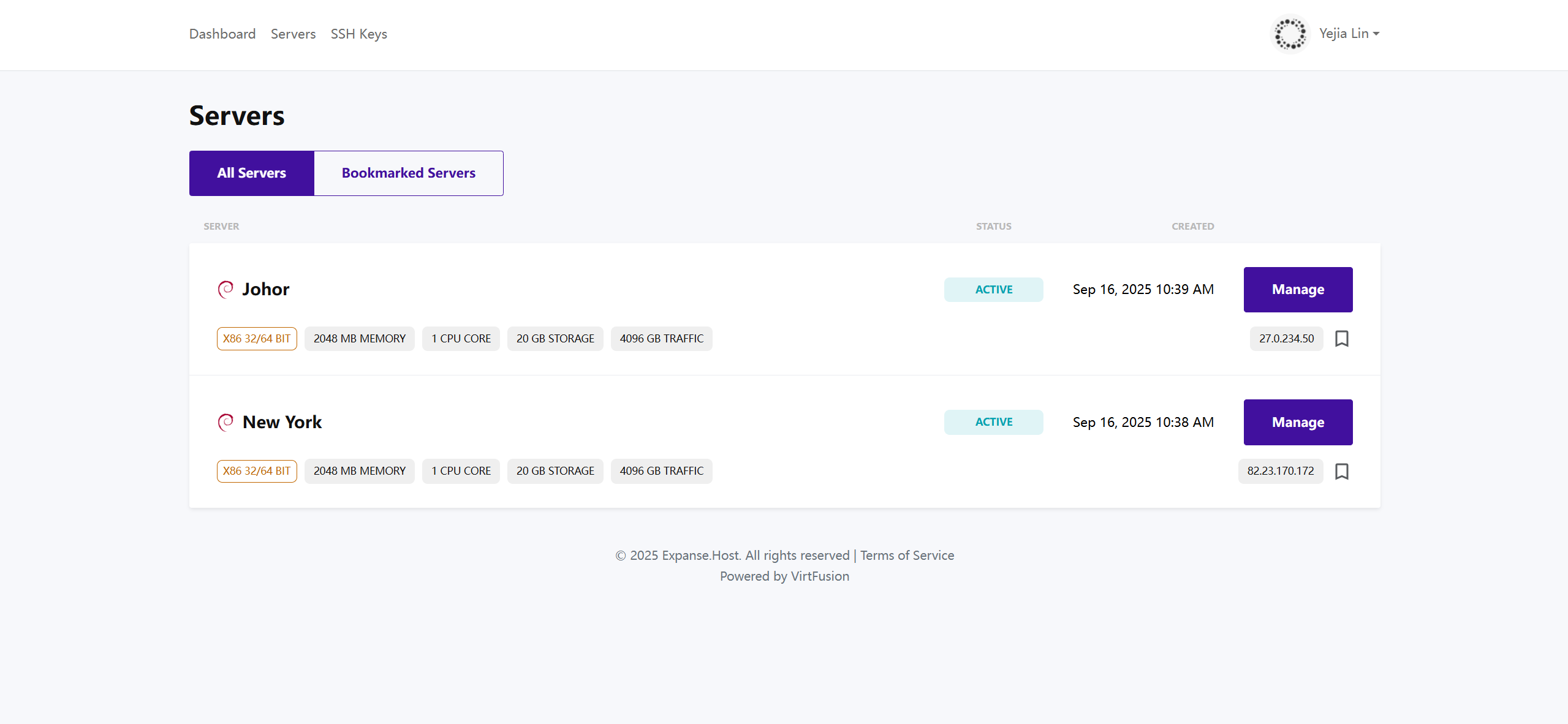Click Johor's 2048 MB MEMORY tag
The image size is (1568, 724).
[360, 339]
